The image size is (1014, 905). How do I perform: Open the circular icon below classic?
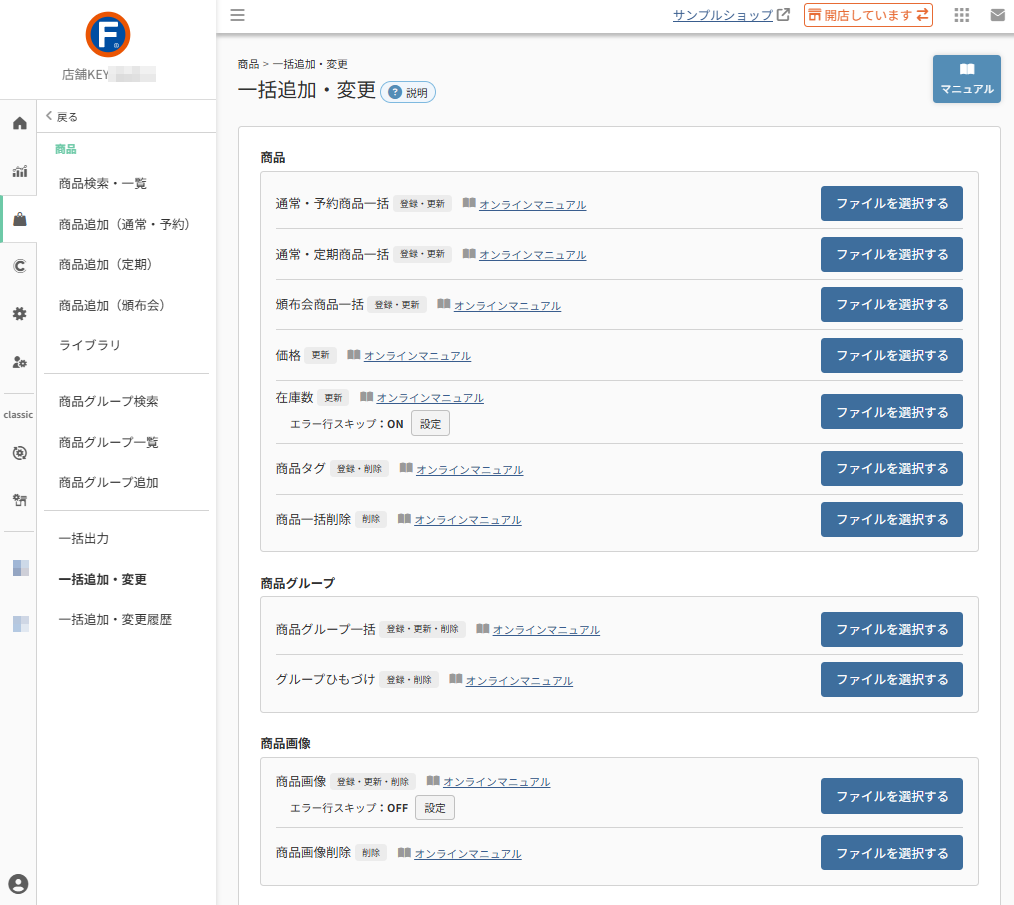coord(20,453)
